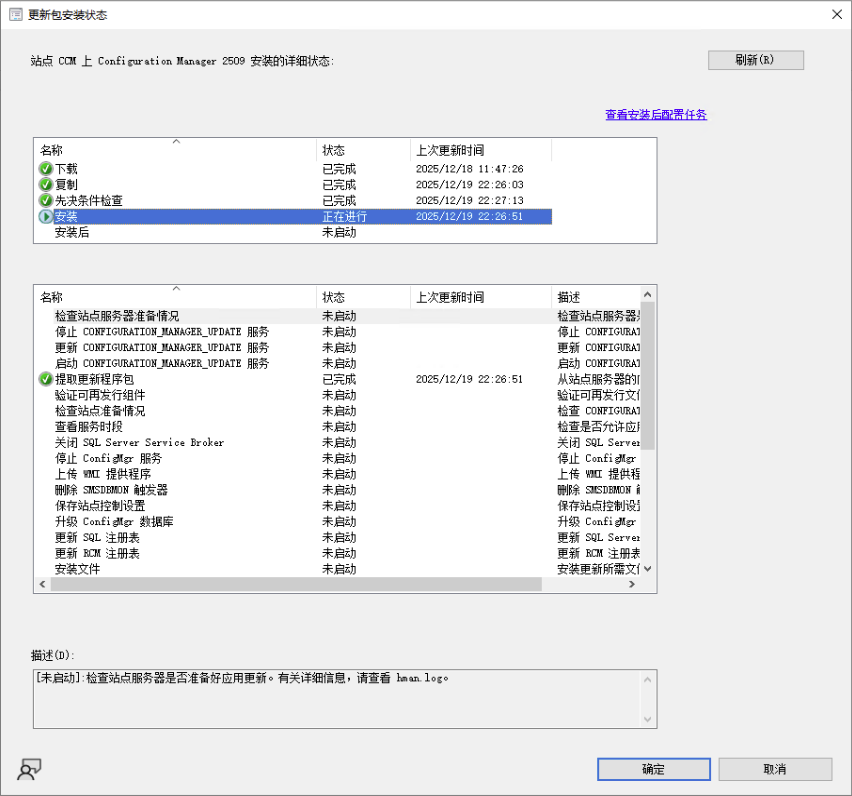Click 先决条件检查 timestamp 2025/12/19 22:27:13
The width and height of the screenshot is (852, 796).
pyautogui.click(x=469, y=200)
